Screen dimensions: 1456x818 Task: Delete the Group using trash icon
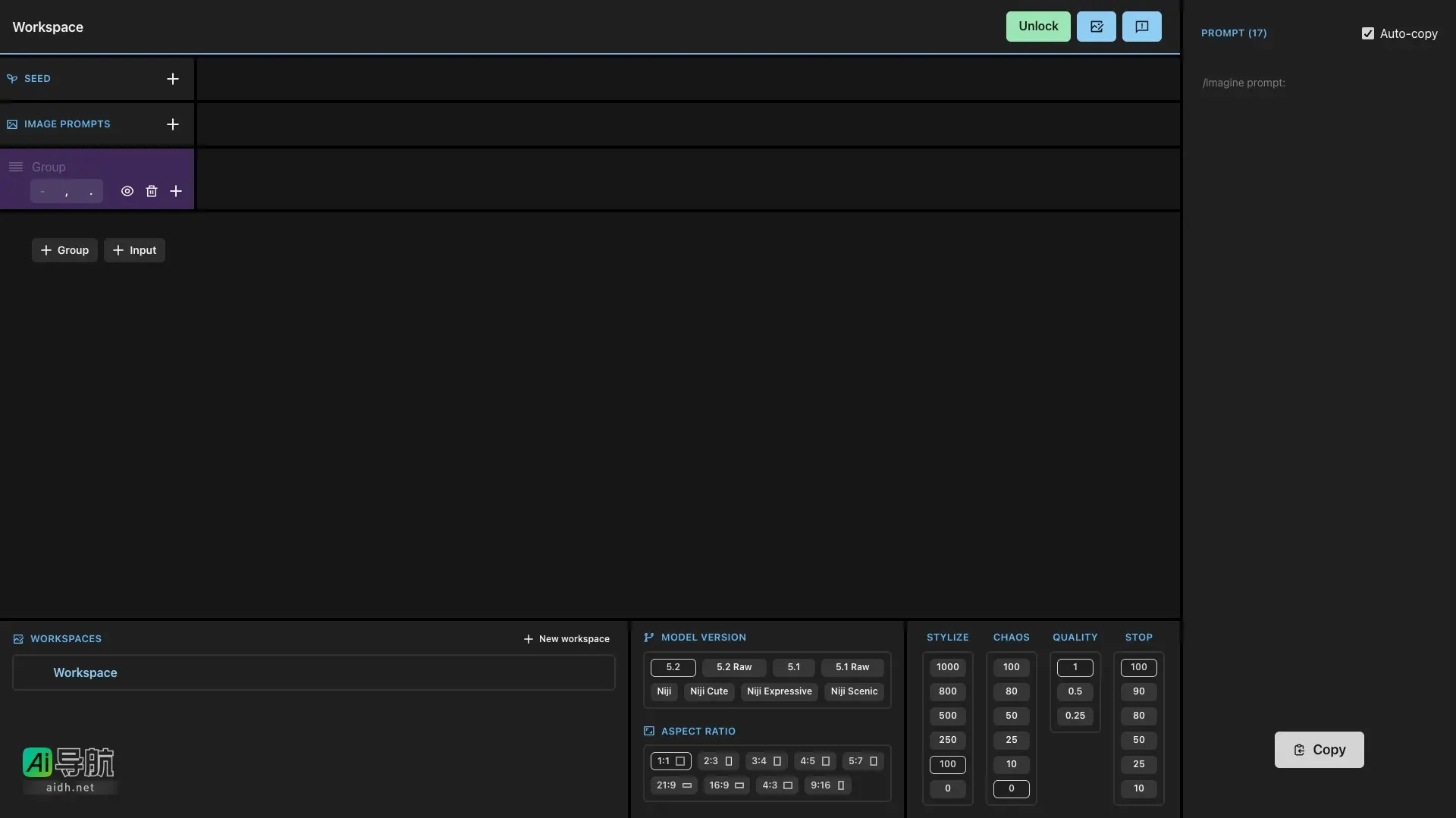click(152, 192)
